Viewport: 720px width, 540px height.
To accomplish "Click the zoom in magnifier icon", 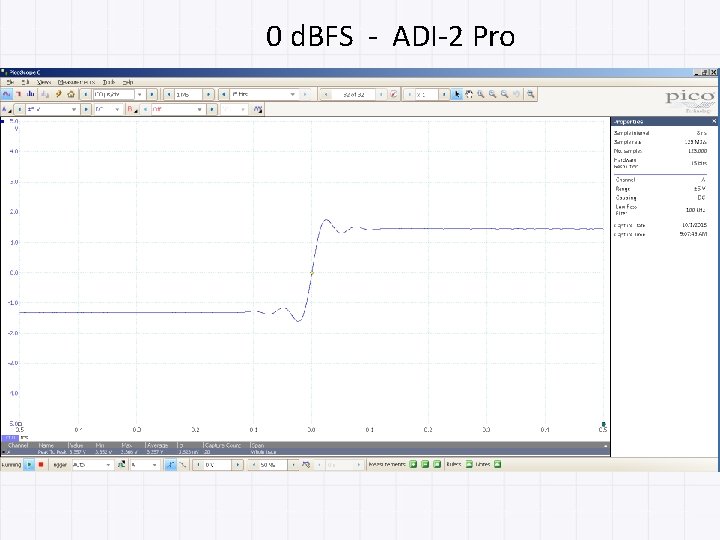I will coord(493,94).
